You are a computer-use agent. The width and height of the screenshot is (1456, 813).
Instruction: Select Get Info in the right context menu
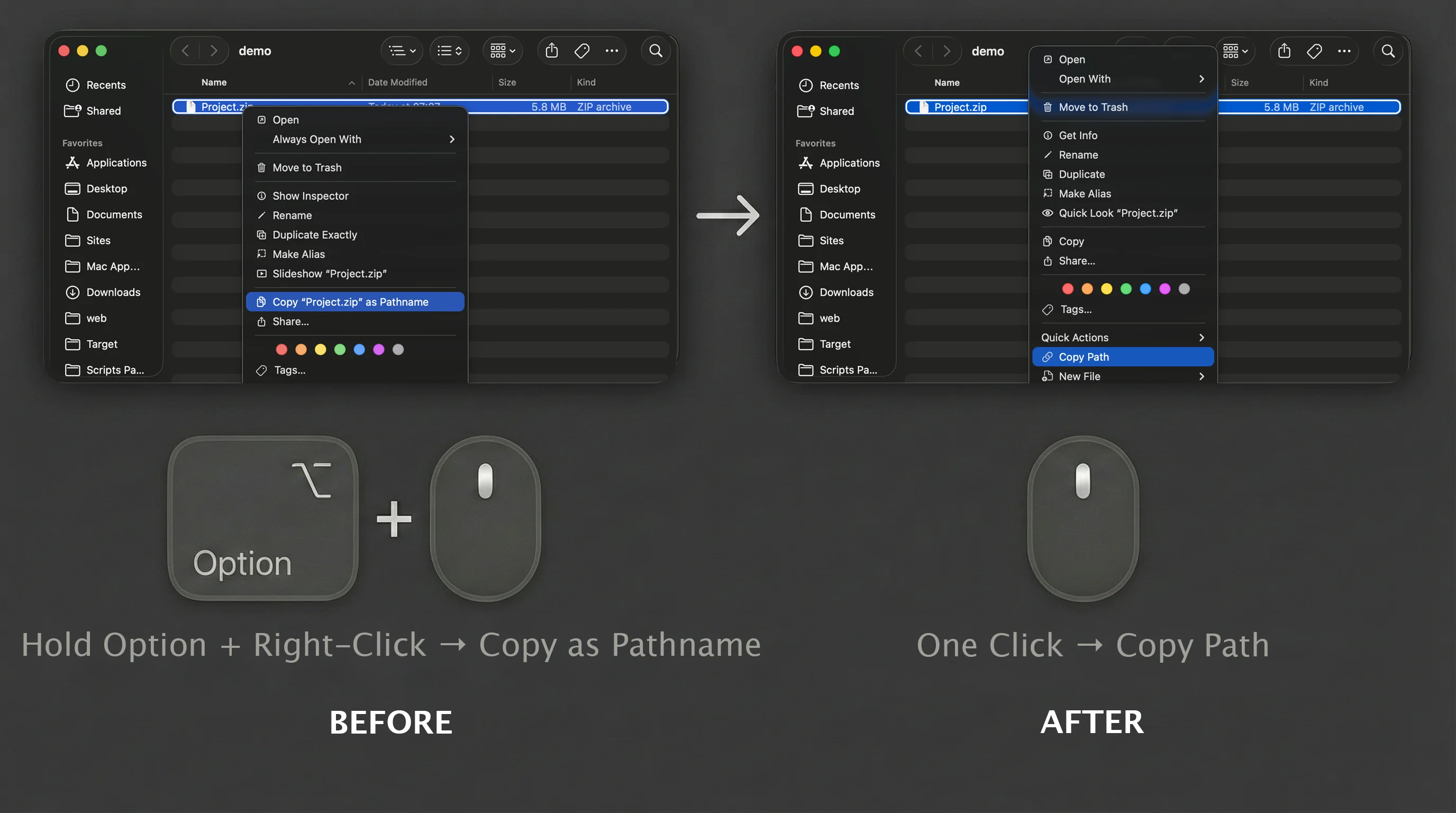click(1123, 135)
